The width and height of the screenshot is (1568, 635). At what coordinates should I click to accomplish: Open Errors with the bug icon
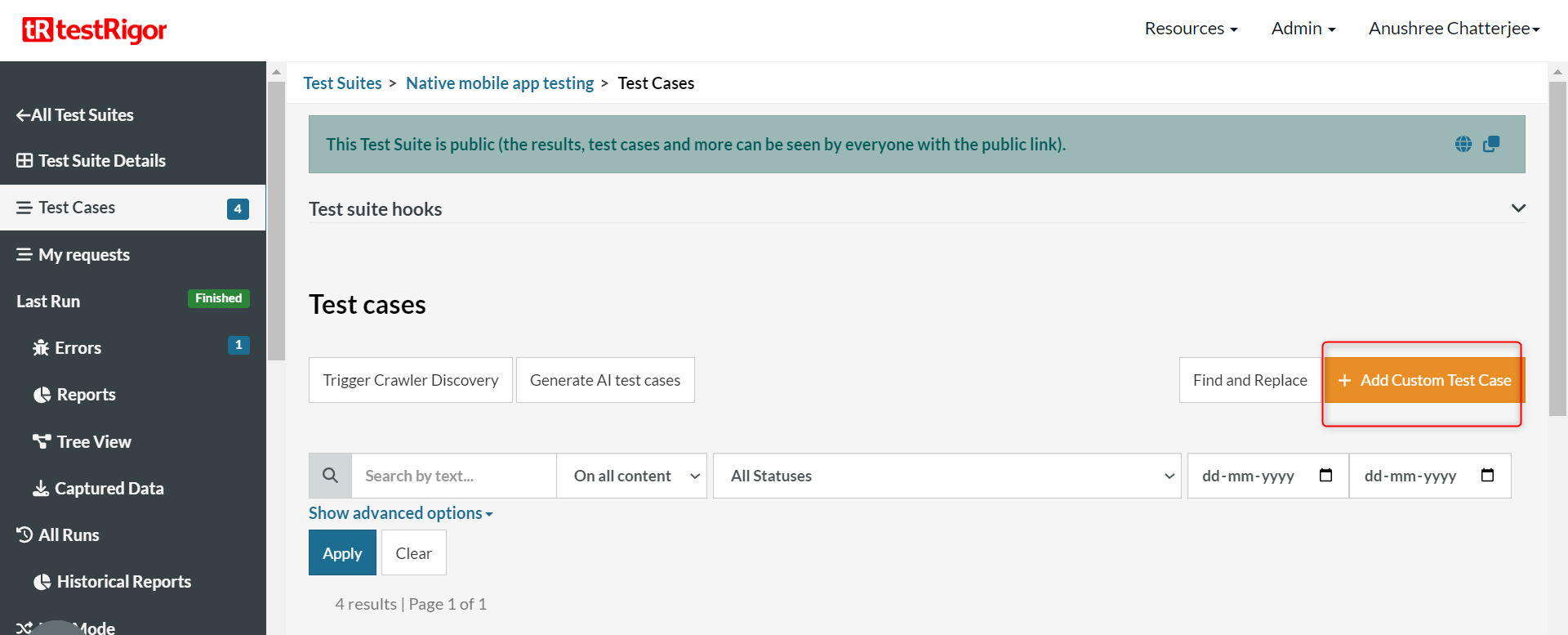(x=78, y=348)
